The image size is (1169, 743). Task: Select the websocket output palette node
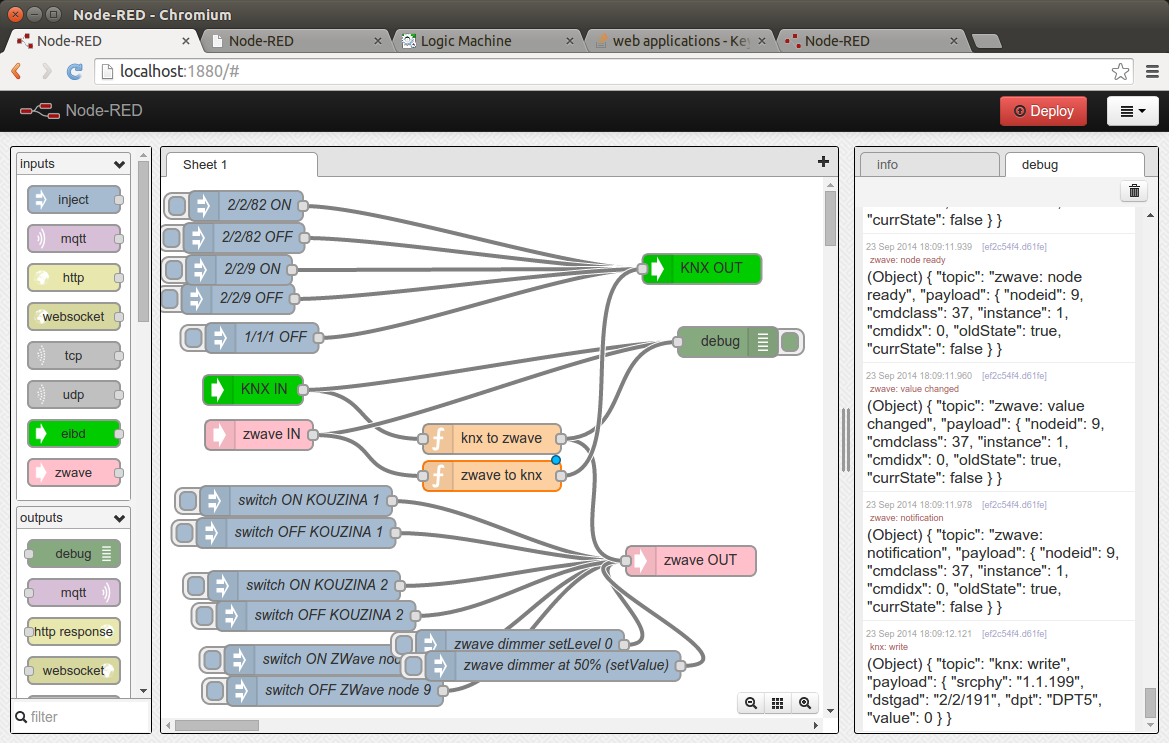pos(73,671)
